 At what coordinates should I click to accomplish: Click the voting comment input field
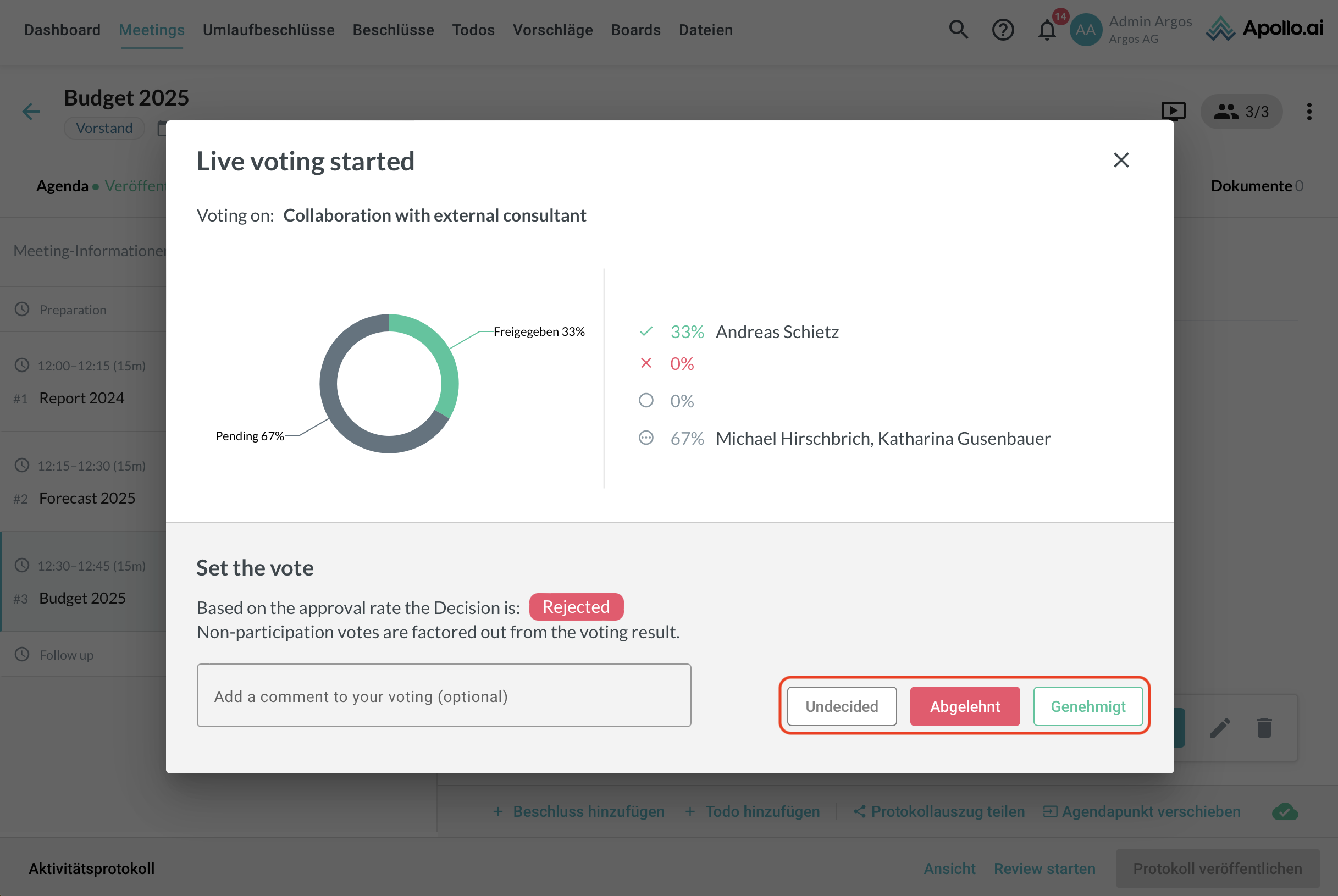(443, 695)
